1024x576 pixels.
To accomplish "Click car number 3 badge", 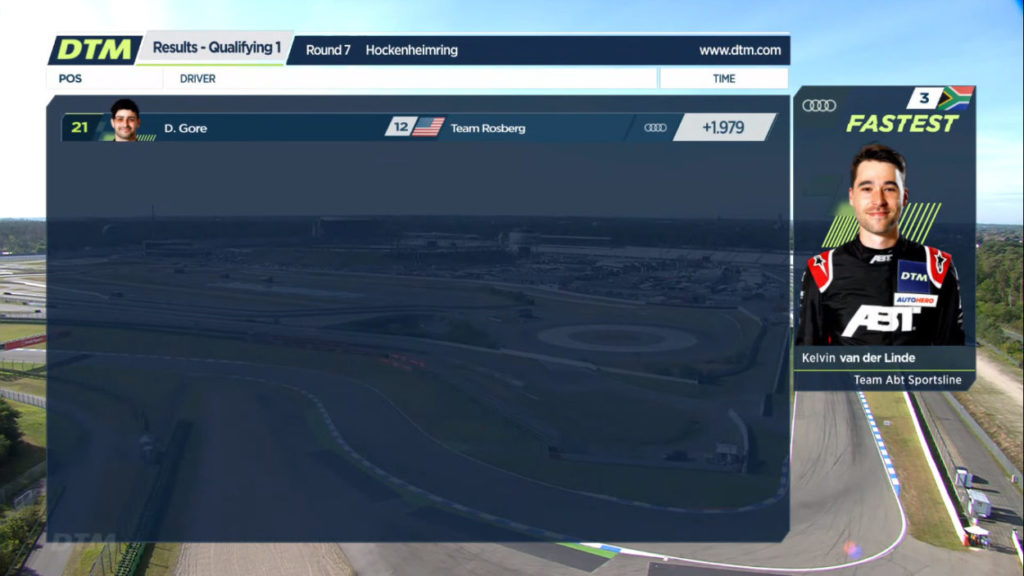I will [924, 98].
